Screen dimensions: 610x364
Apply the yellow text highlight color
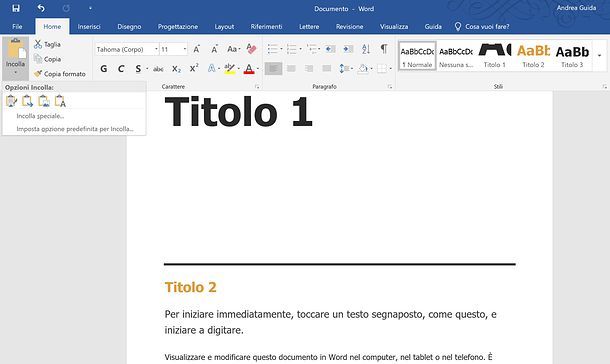point(230,69)
